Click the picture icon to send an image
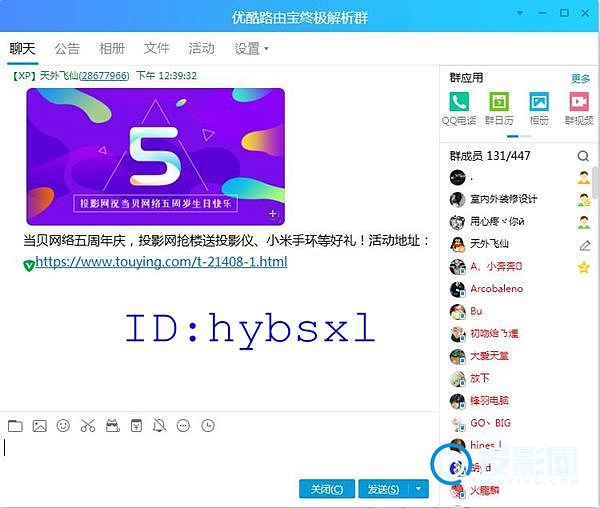600x508 pixels. tap(39, 426)
